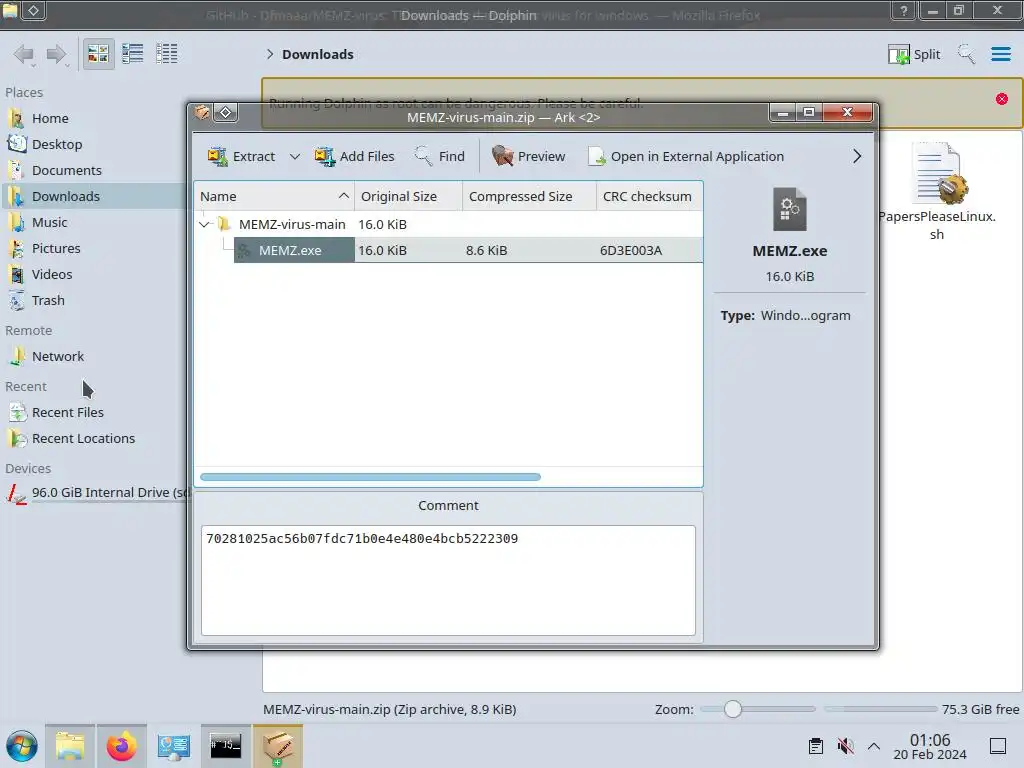This screenshot has height=768, width=1024.
Task: Open Documents in Places panel
Action: 91,170
